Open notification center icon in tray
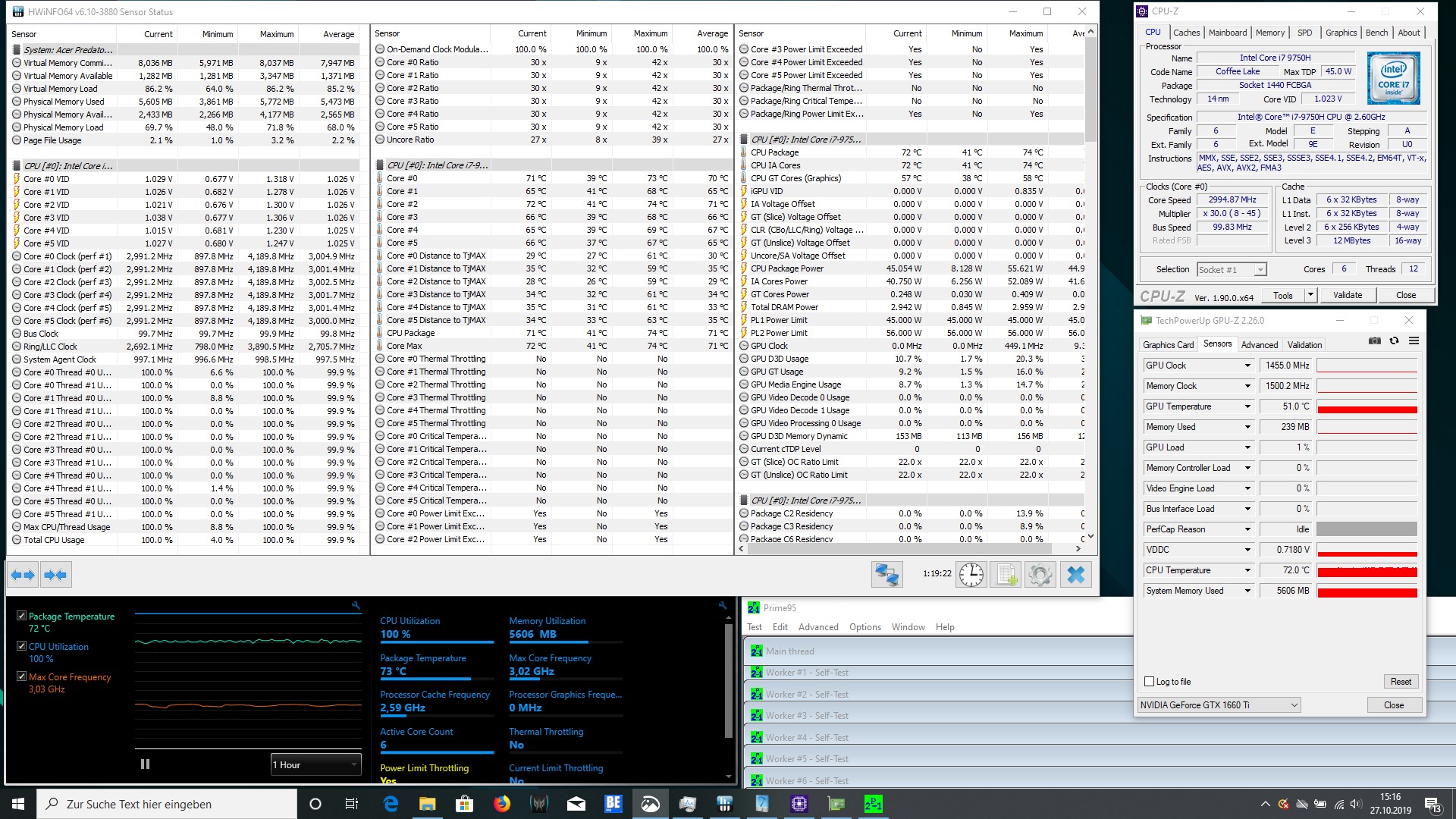This screenshot has height=819, width=1456. tap(1432, 804)
